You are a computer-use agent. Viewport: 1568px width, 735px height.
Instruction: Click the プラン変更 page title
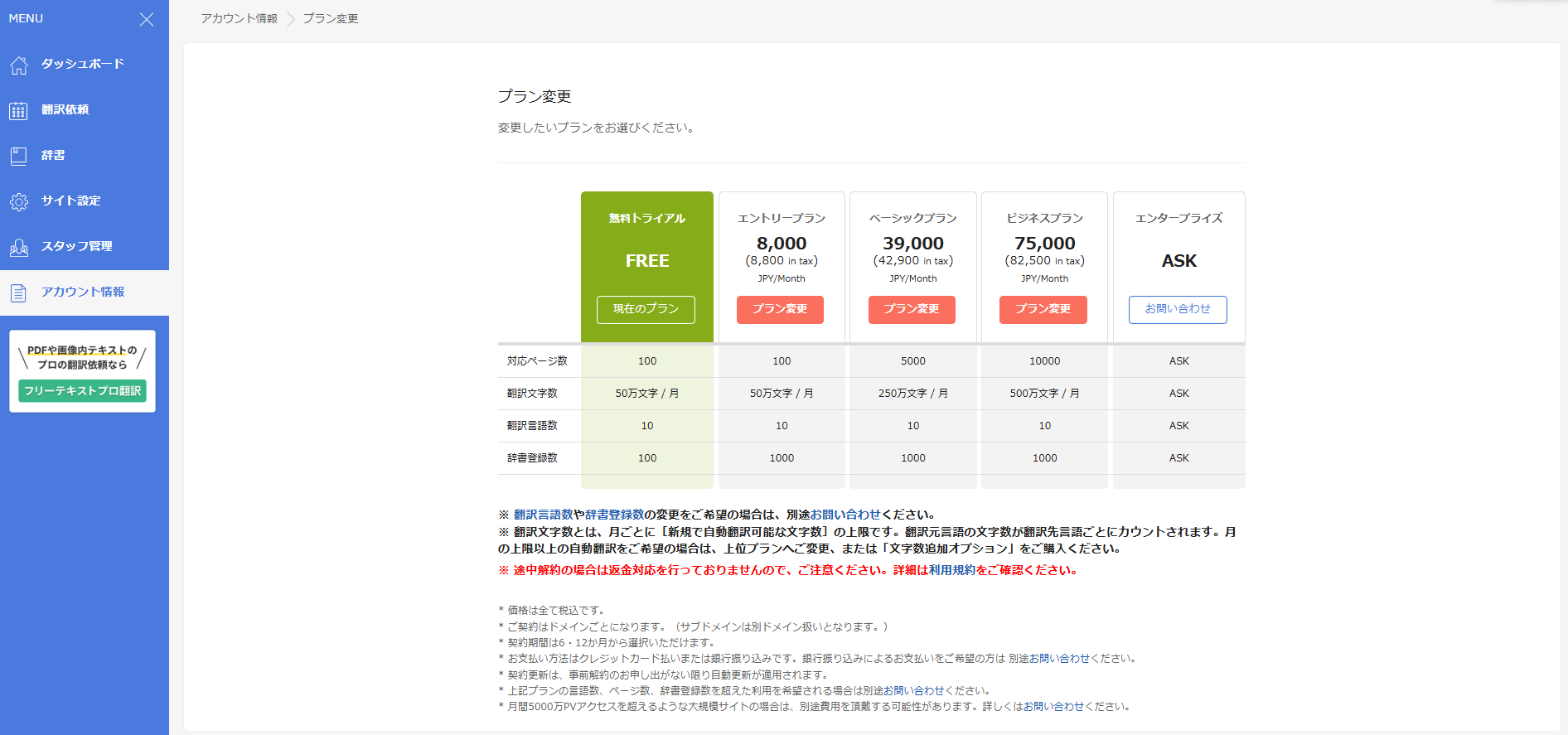(x=535, y=97)
